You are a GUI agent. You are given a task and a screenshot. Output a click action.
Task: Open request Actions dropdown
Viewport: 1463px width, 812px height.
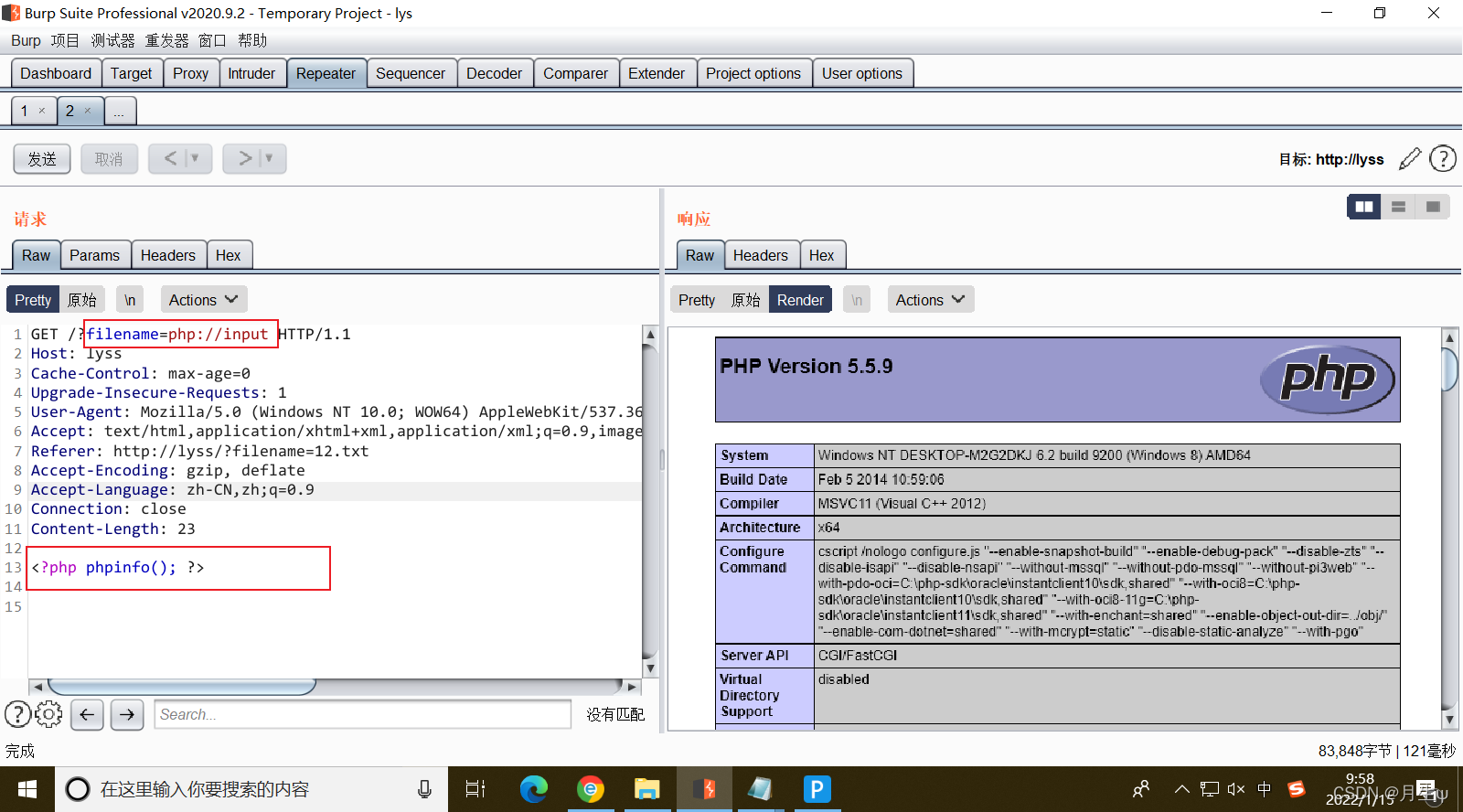[204, 300]
